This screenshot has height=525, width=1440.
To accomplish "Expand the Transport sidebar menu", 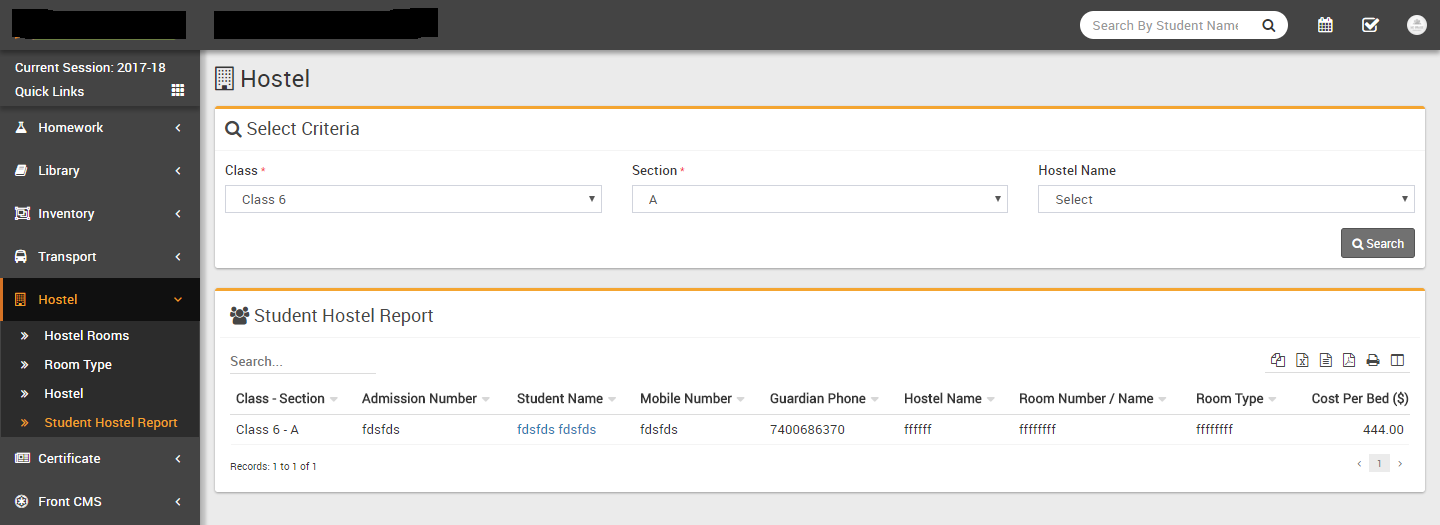I will tap(100, 257).
